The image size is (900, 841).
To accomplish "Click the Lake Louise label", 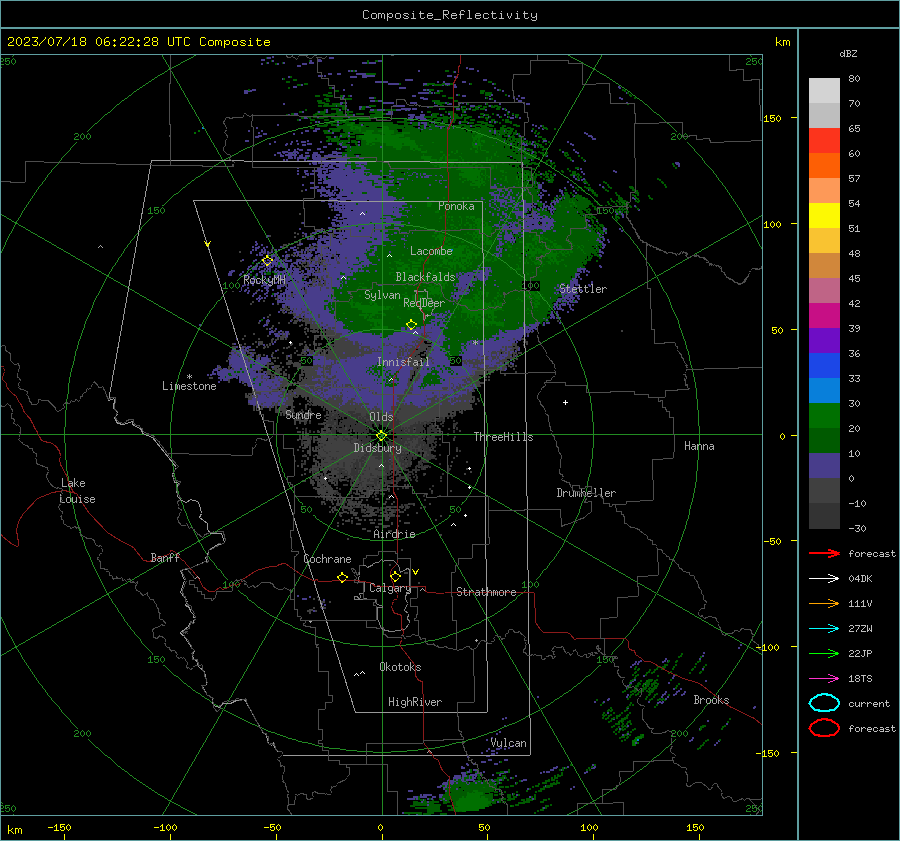I will pos(77,491).
